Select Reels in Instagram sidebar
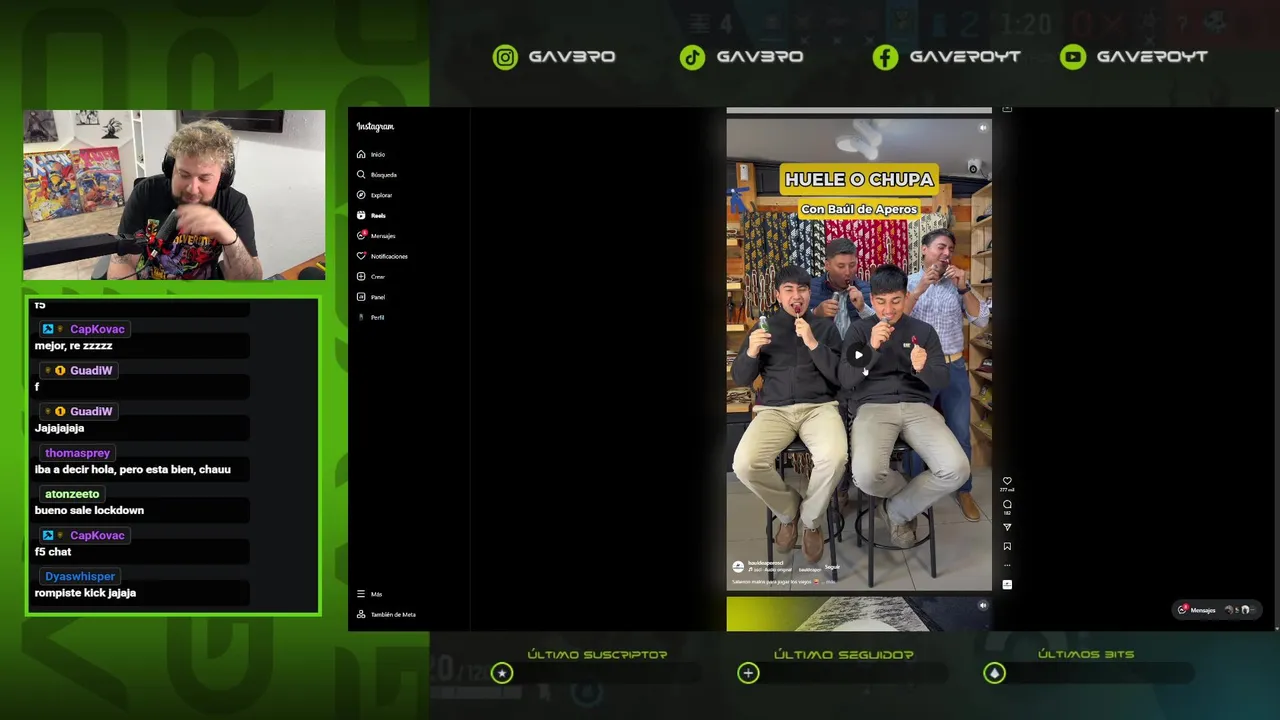Image resolution: width=1280 pixels, height=720 pixels. (371, 215)
